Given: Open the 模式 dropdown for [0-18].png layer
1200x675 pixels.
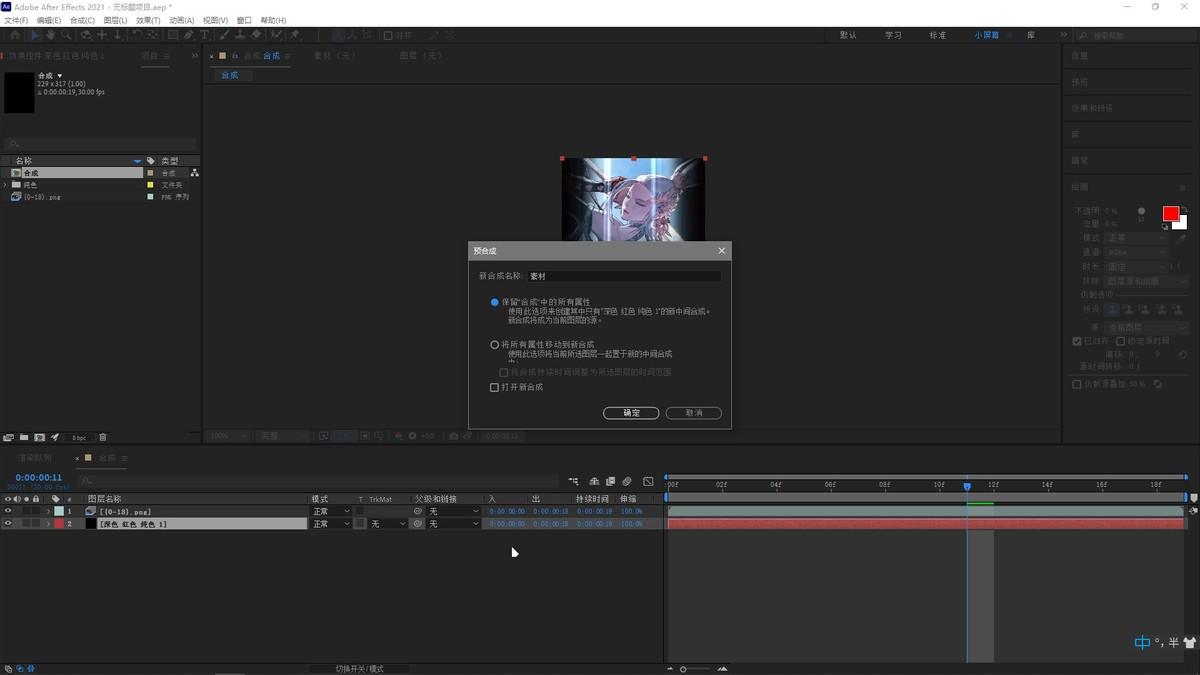Looking at the screenshot, I should coord(331,511).
